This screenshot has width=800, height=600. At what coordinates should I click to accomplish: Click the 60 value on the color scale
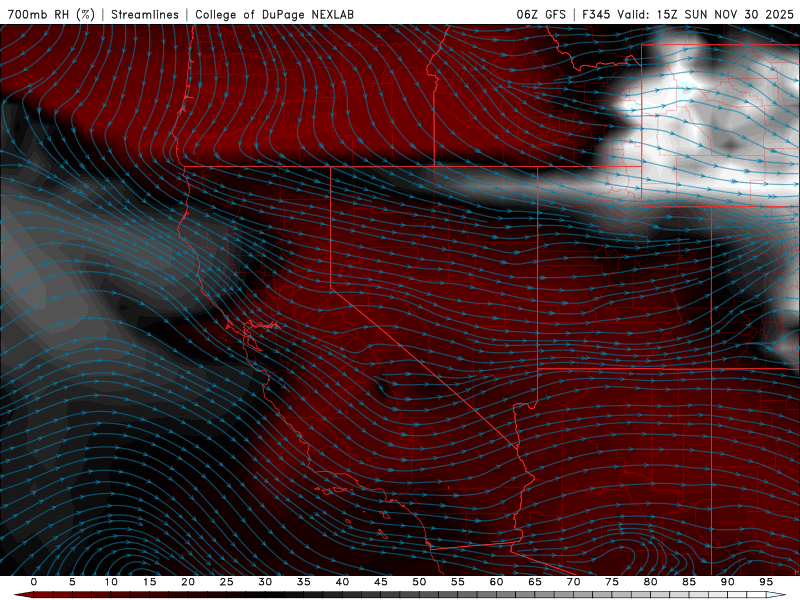pyautogui.click(x=496, y=582)
